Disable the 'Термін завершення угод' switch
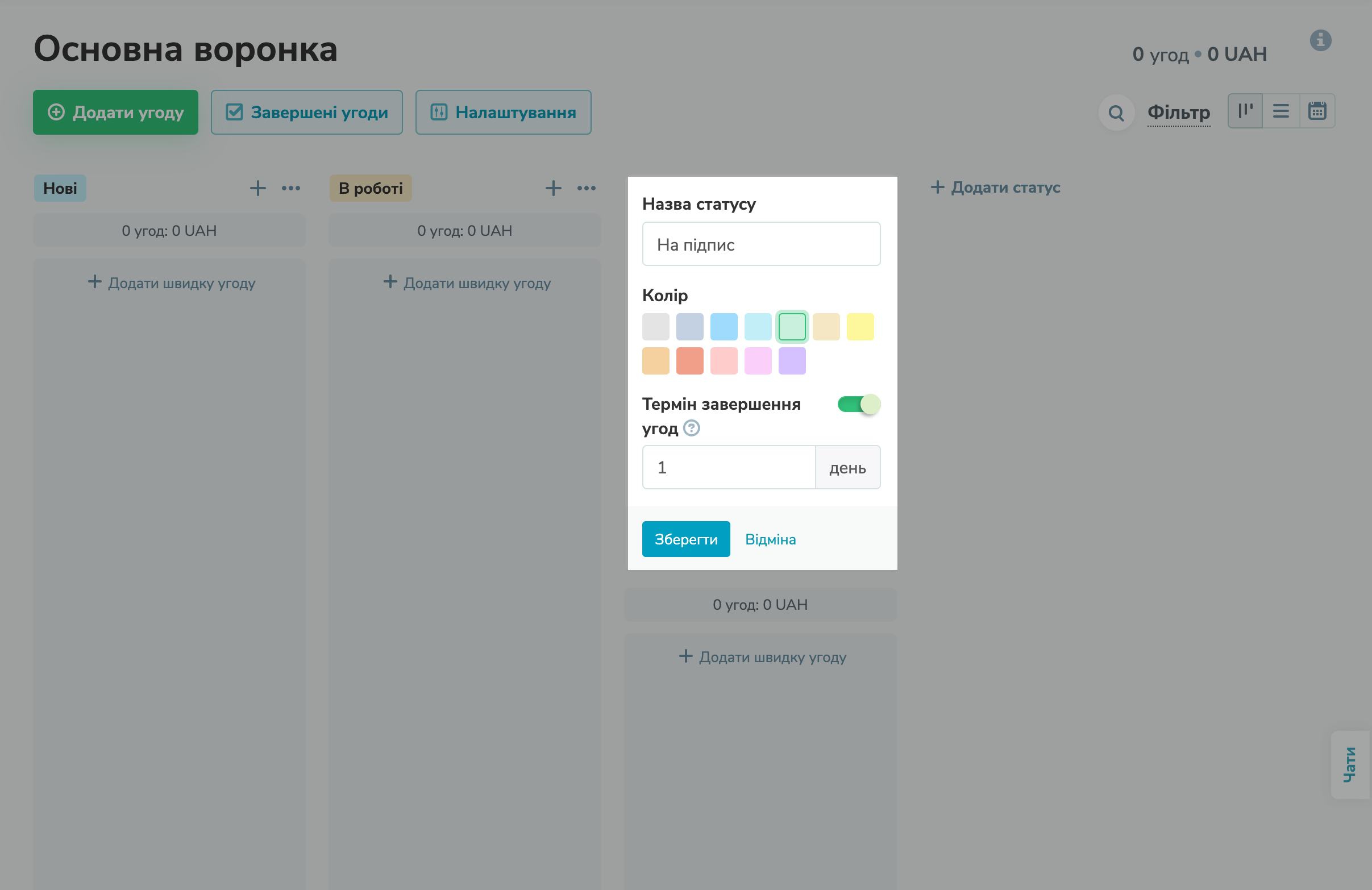Image resolution: width=1372 pixels, height=890 pixels. point(858,404)
